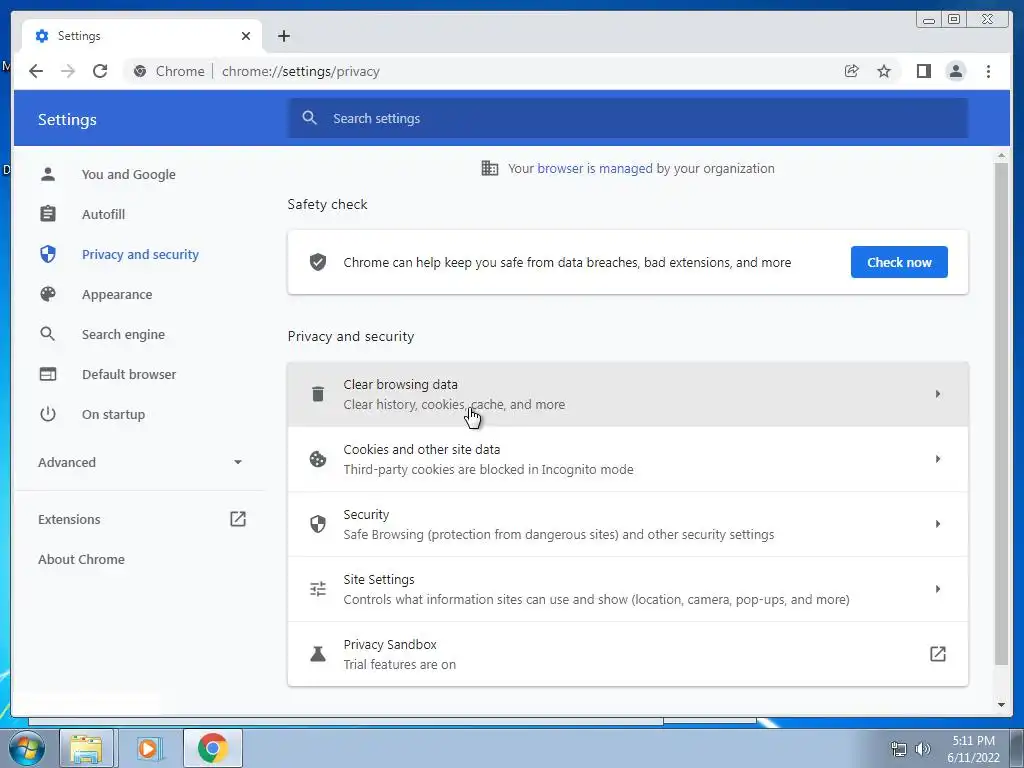Click the cookie icon
Image resolution: width=1024 pixels, height=768 pixels.
click(x=317, y=459)
